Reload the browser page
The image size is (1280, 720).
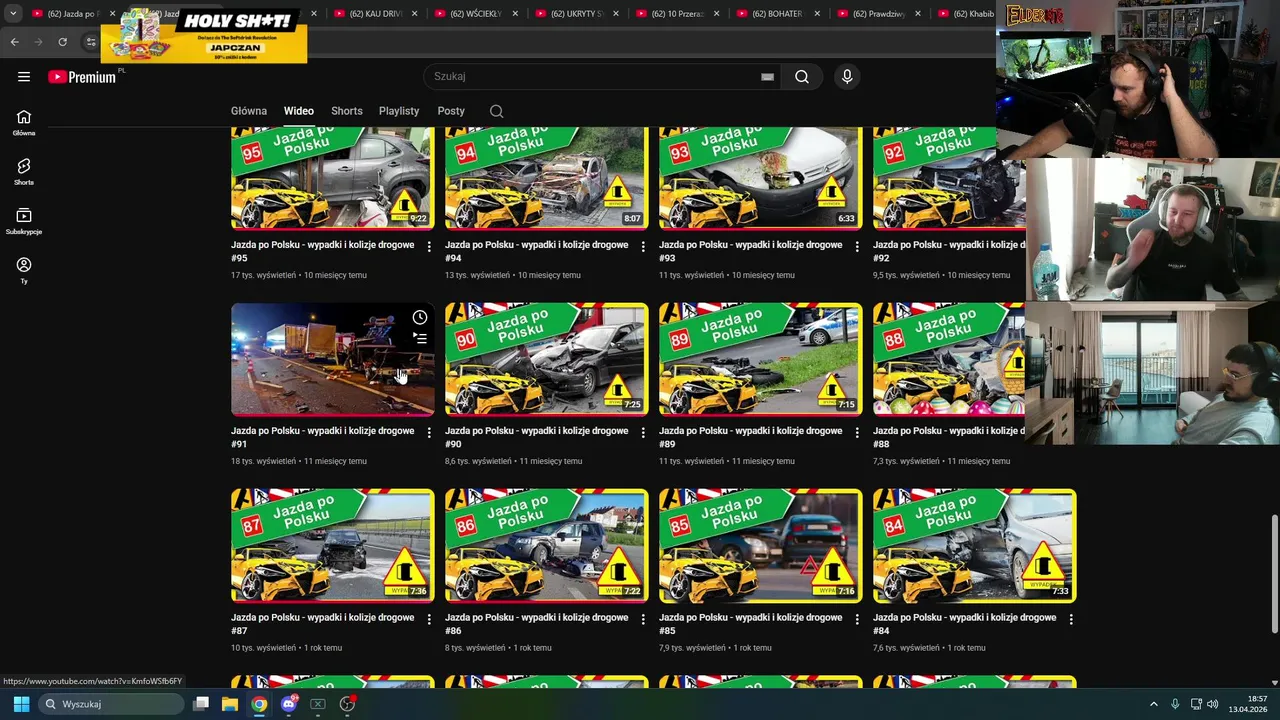(62, 42)
